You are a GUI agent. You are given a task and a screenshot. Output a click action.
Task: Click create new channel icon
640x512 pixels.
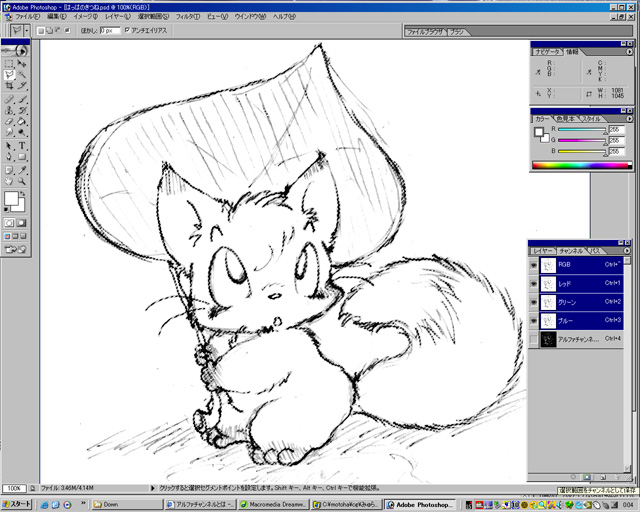point(603,477)
